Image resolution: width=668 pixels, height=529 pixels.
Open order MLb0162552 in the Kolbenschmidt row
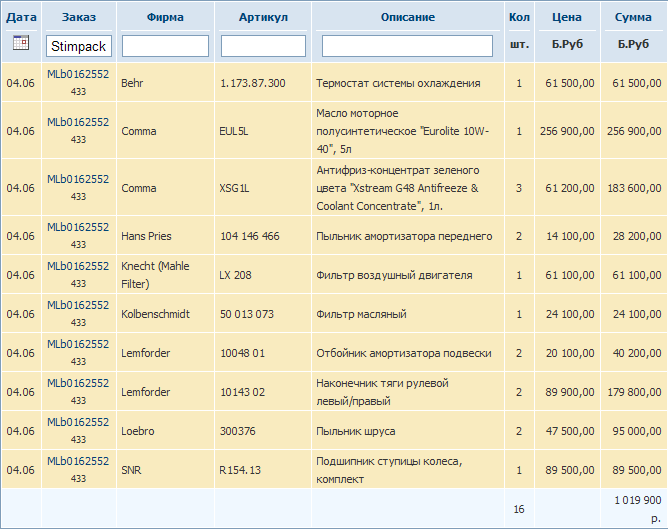point(78,305)
